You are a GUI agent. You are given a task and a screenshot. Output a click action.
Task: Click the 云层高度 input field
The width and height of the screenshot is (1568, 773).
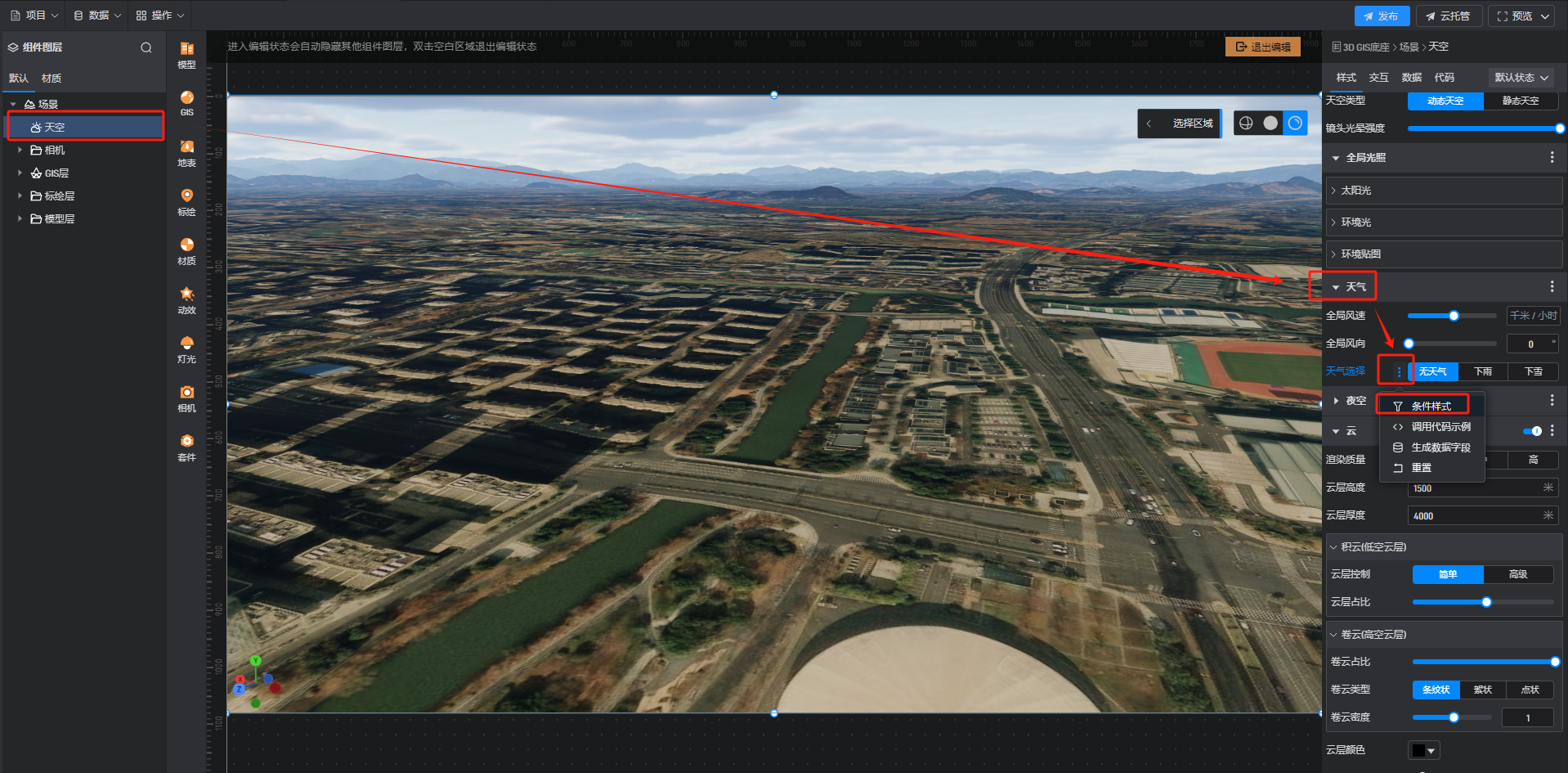pos(1483,488)
